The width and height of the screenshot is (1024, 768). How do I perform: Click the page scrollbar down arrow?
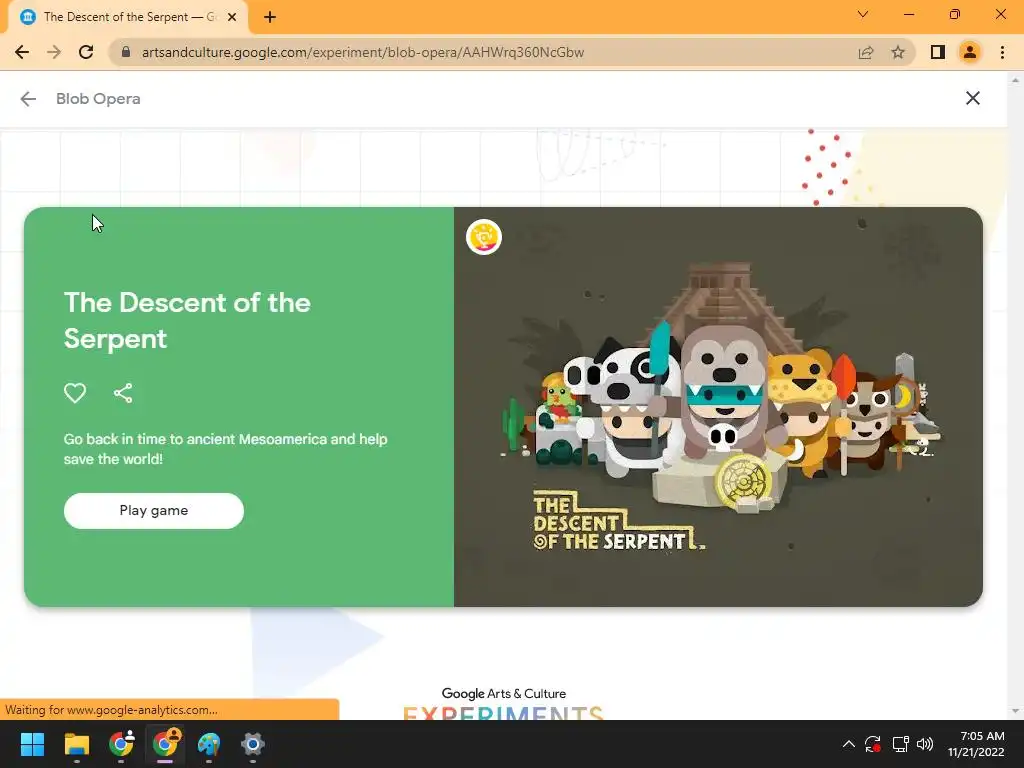click(x=1015, y=712)
